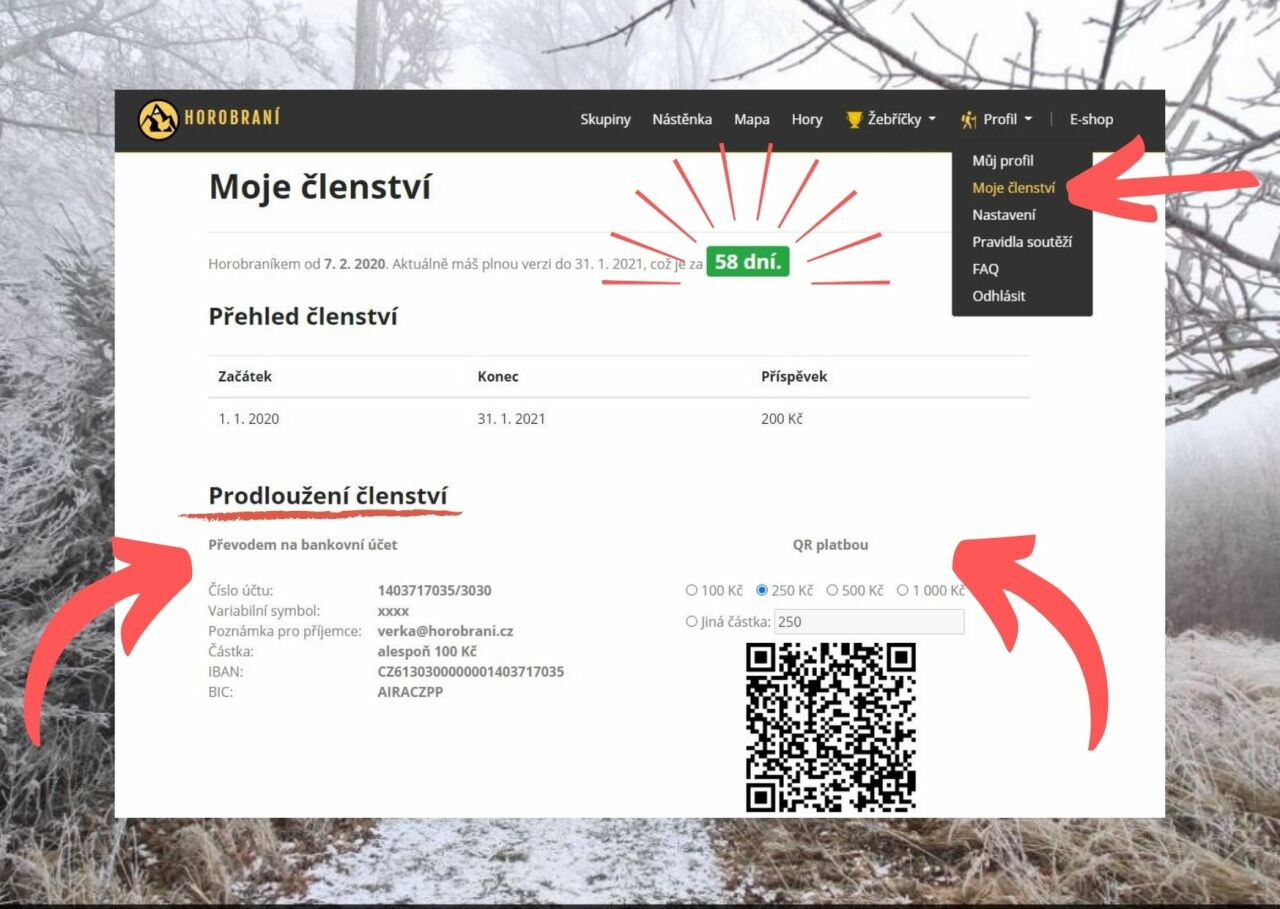Click the BIC value AIRACZPP

click(x=410, y=691)
